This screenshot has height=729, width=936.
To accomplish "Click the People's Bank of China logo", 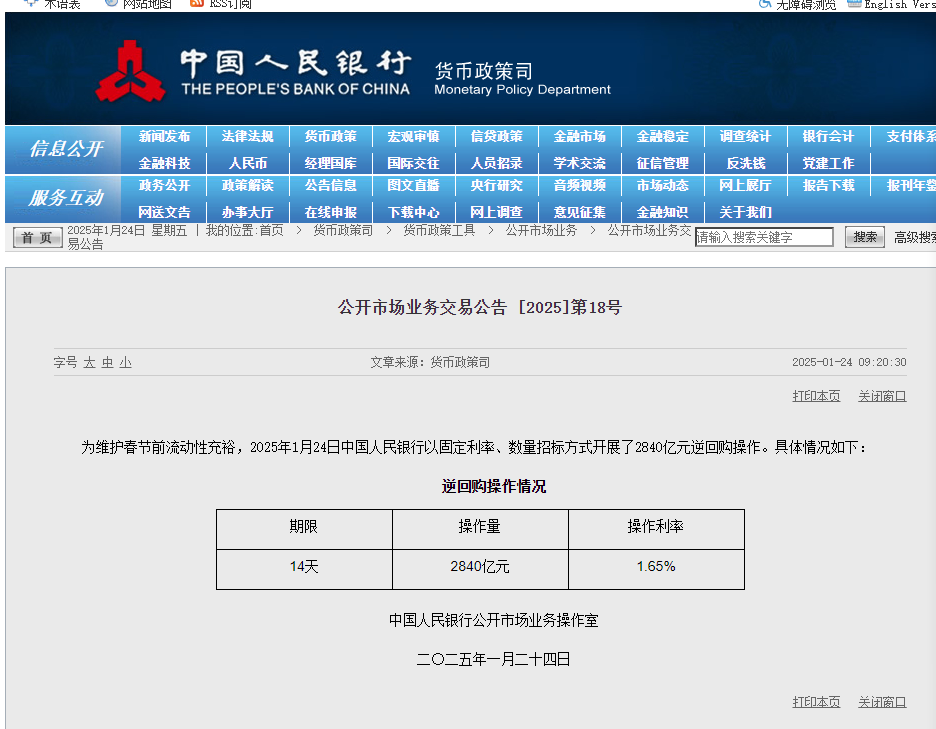I will 130,70.
